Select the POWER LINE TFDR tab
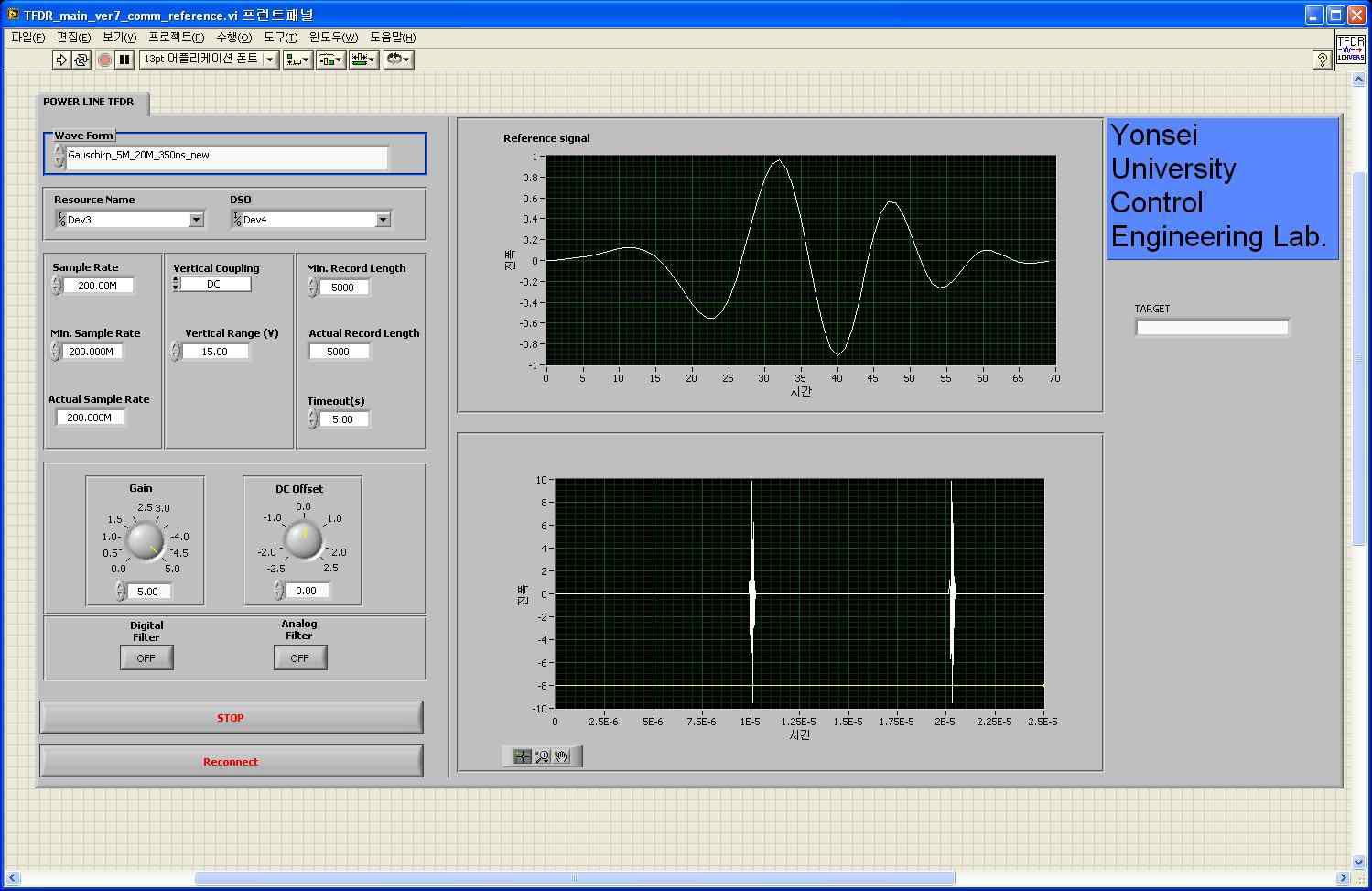Viewport: 1372px width, 891px height. [x=89, y=102]
